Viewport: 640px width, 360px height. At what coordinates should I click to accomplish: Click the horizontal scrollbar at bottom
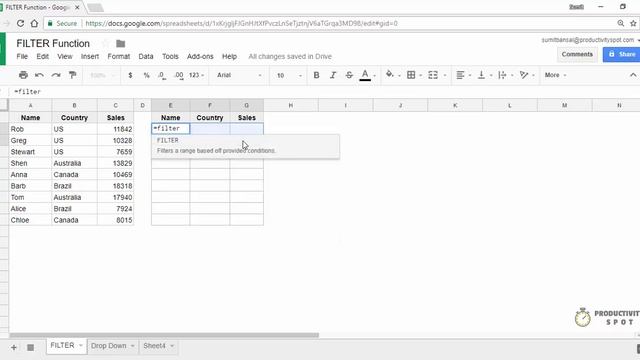(164, 336)
